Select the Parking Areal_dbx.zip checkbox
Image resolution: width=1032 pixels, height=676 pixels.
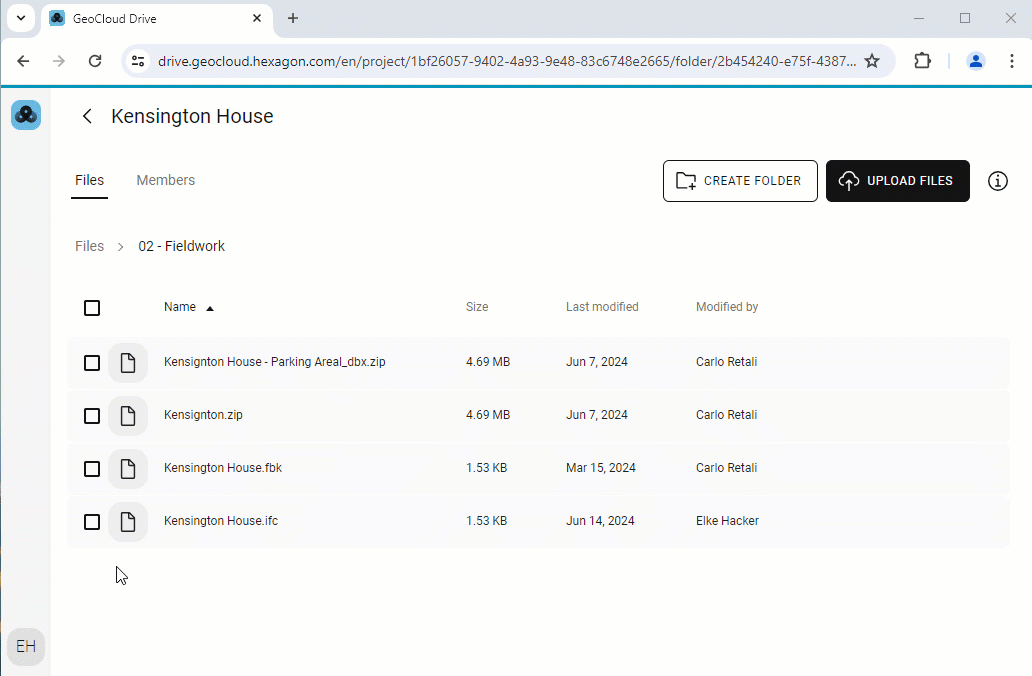point(92,362)
